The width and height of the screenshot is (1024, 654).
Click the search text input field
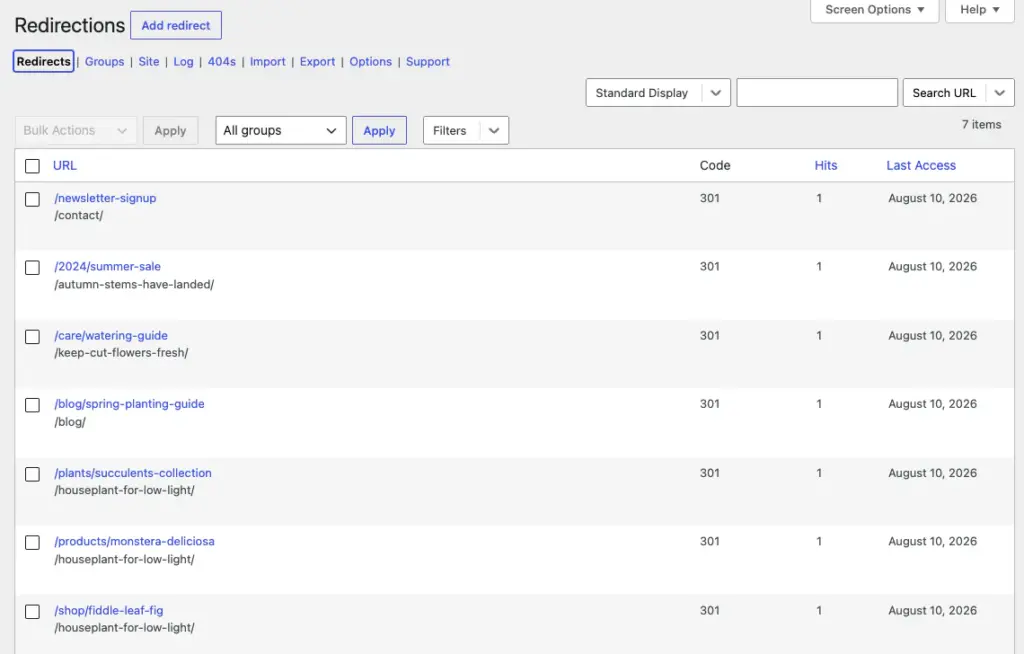coord(817,93)
